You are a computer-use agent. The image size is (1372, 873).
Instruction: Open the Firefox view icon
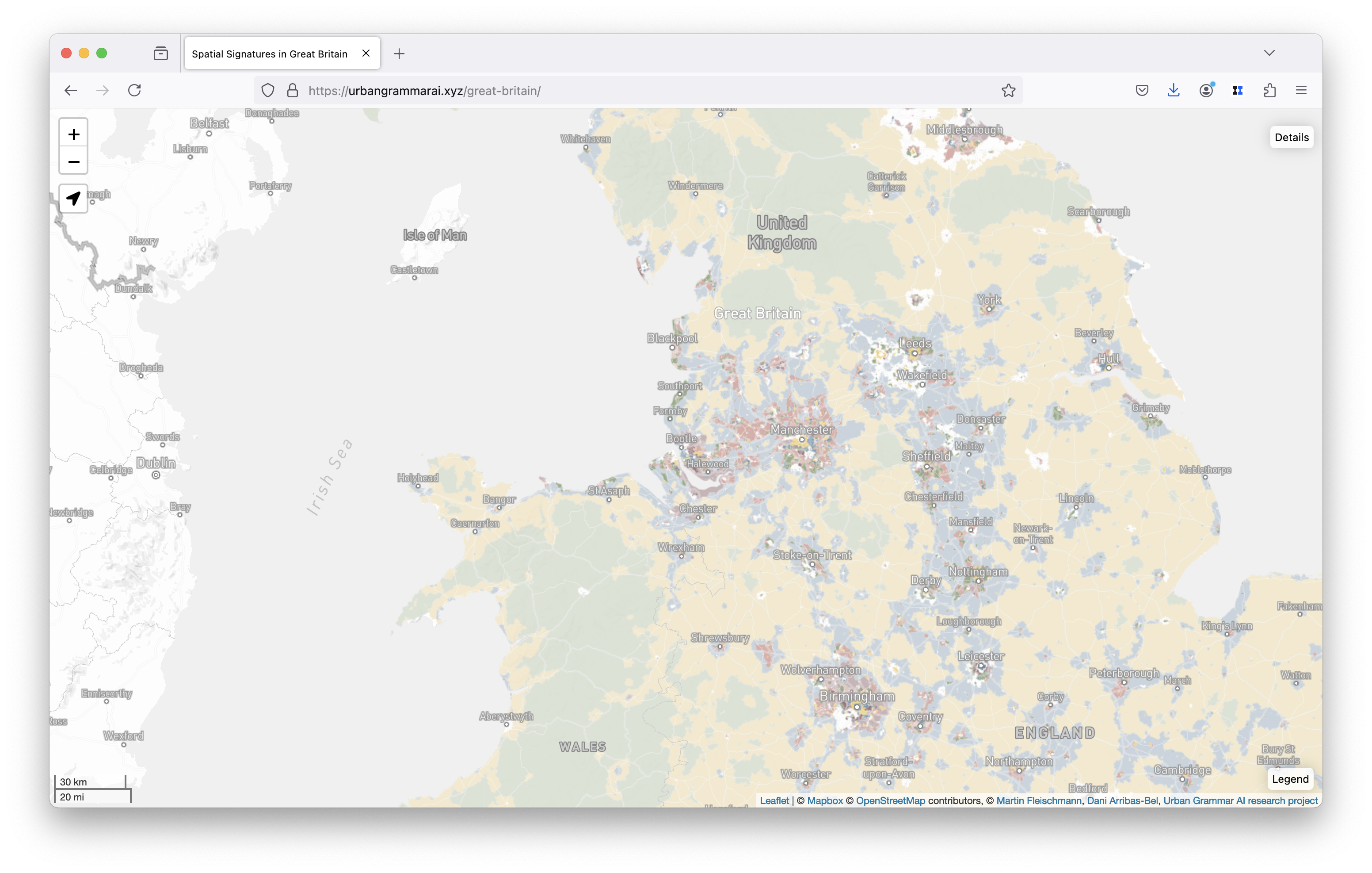coord(161,54)
